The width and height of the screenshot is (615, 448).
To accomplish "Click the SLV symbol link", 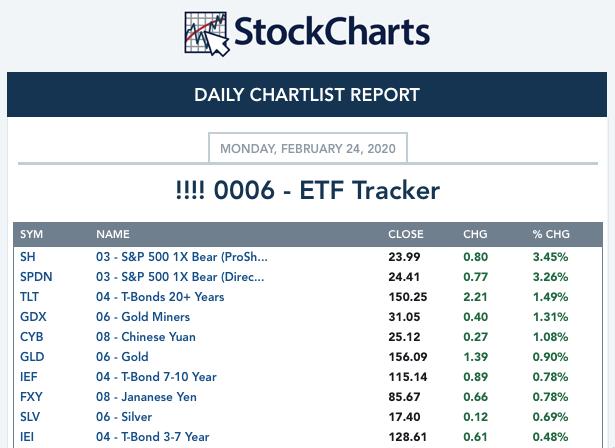I will tap(31, 417).
